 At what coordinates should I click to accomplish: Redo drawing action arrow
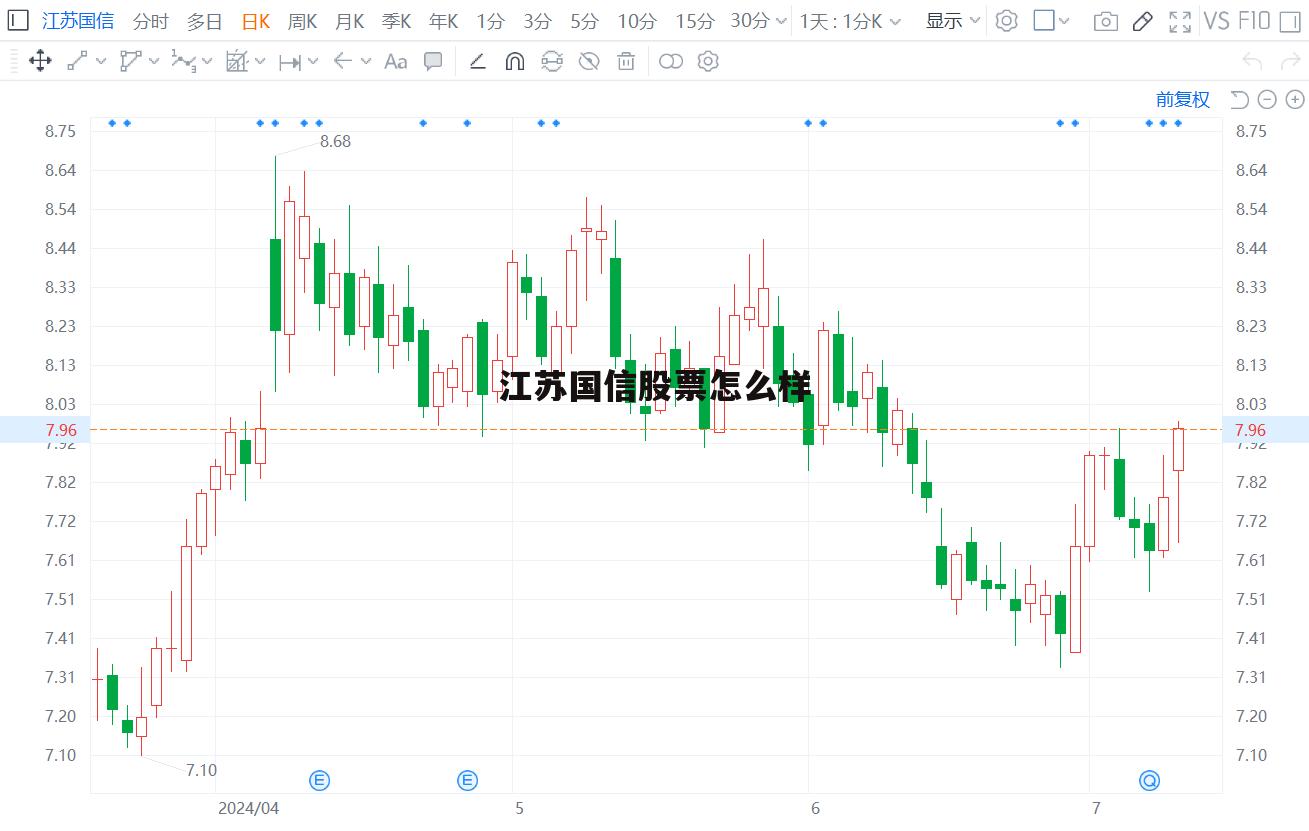(1289, 61)
